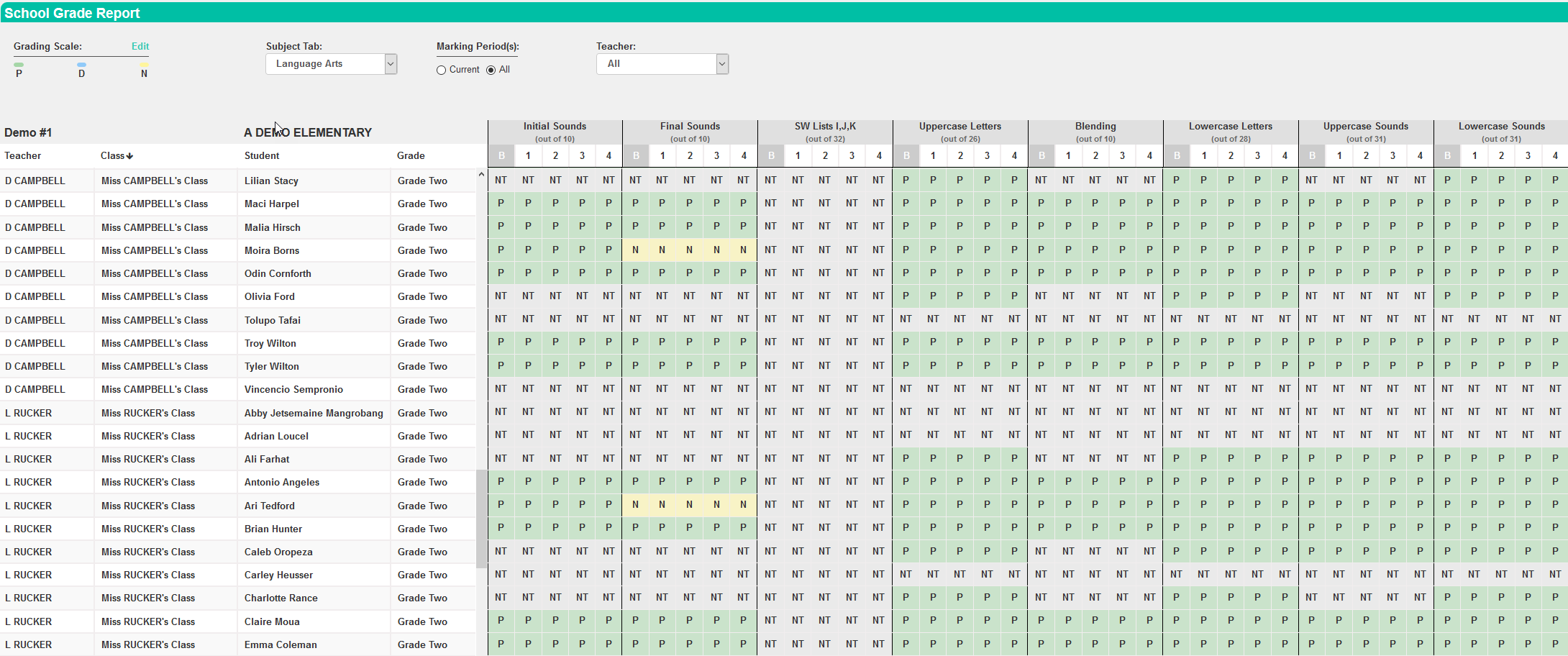Select student Carley Heusser
This screenshot has width=1568, height=656.
pyautogui.click(x=278, y=575)
